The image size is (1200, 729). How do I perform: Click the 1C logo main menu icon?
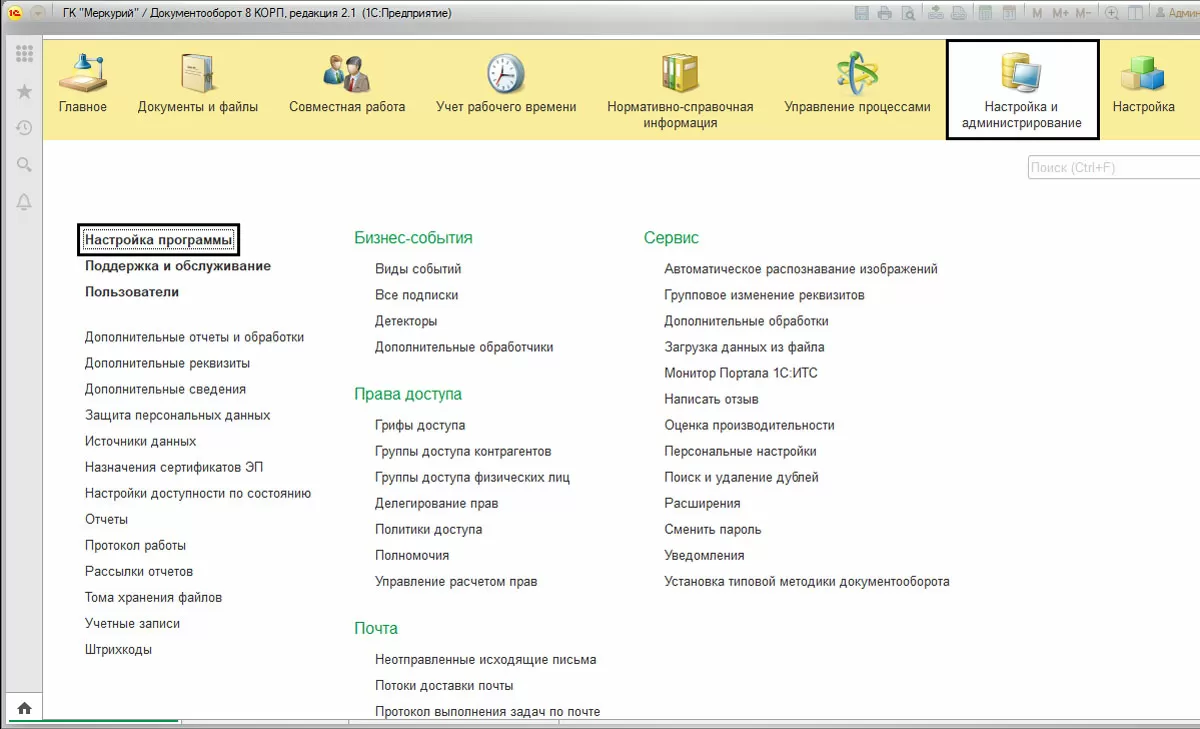point(15,13)
